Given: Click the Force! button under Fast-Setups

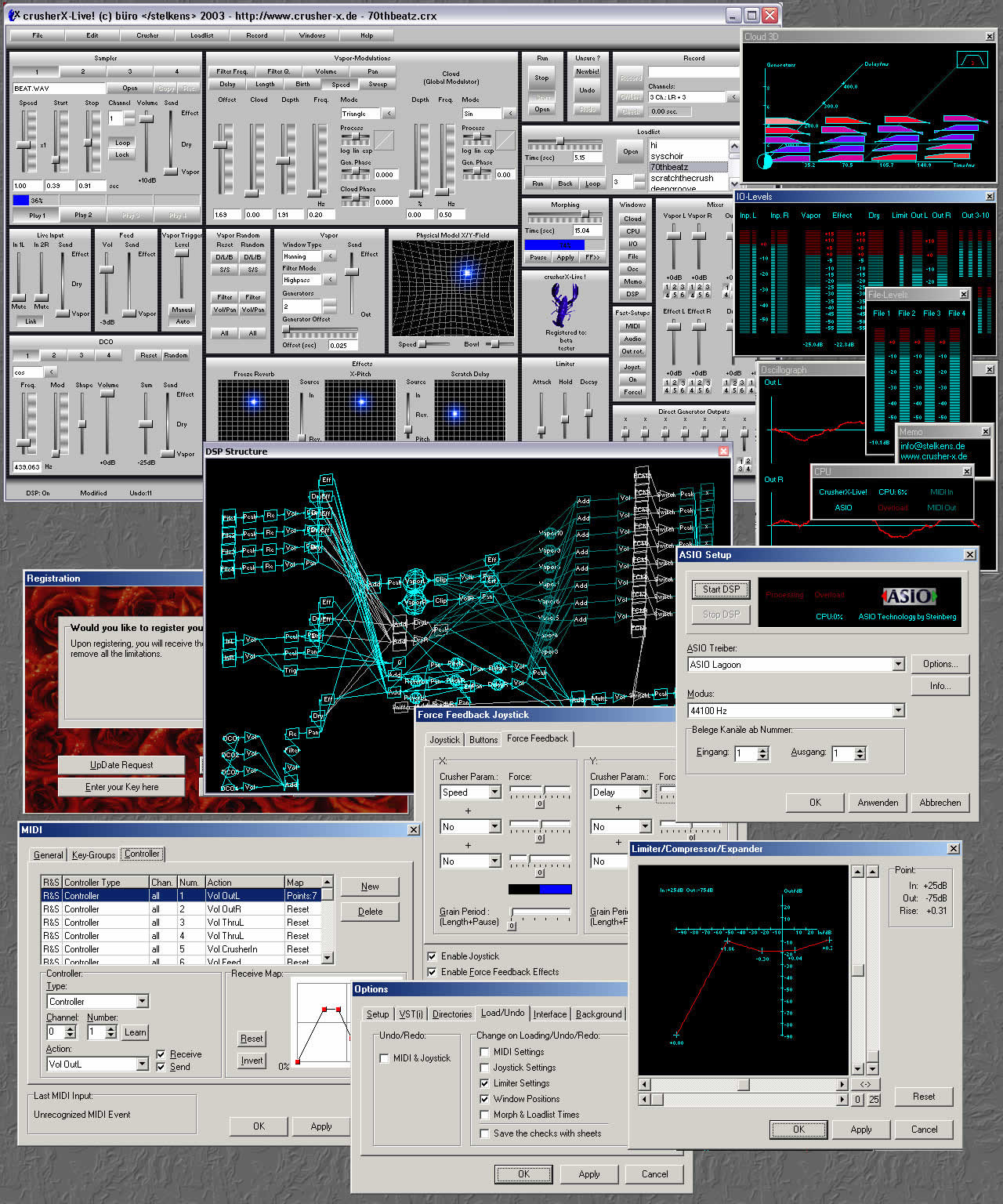Looking at the screenshot, I should (x=632, y=392).
